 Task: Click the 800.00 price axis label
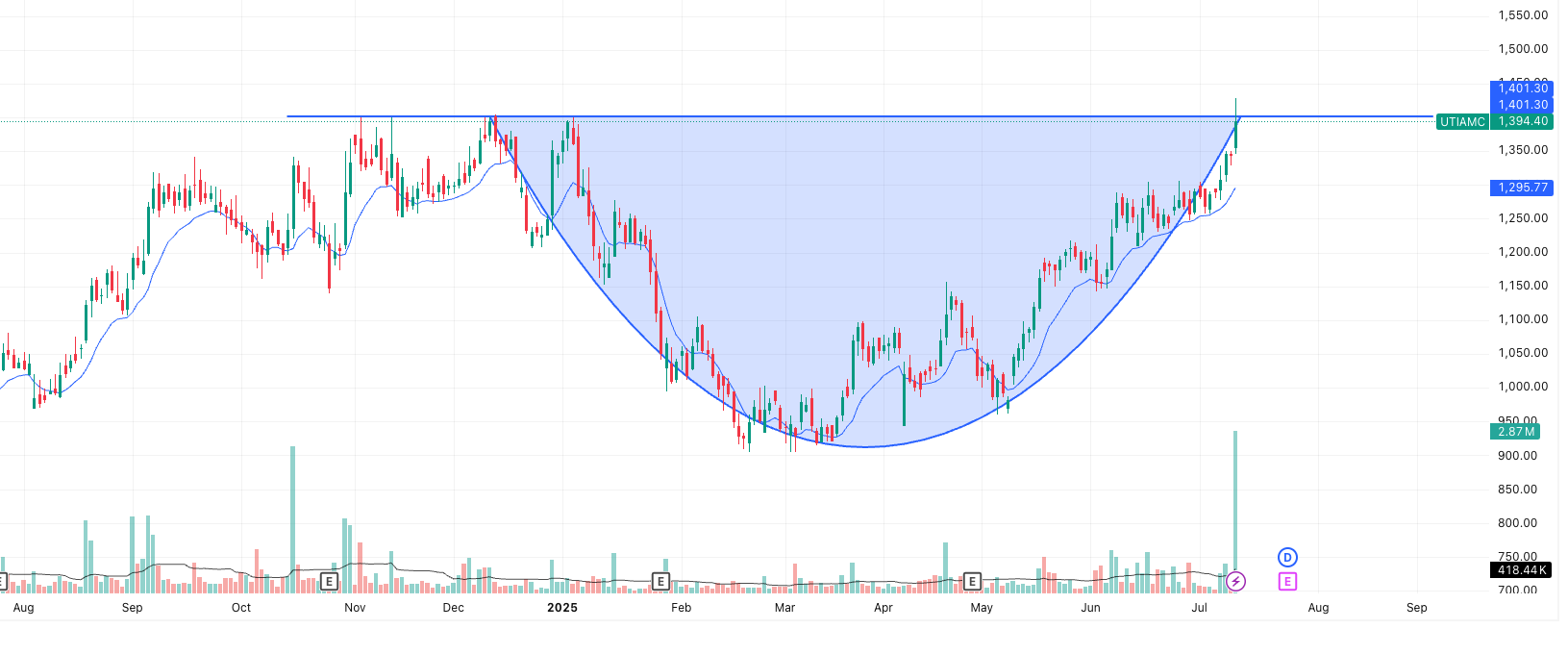click(1517, 523)
